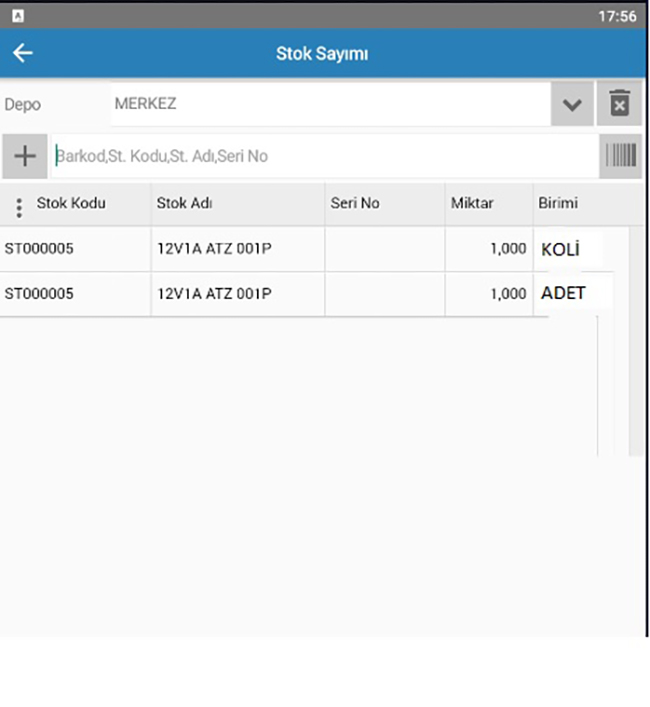Click the 1,000 quantity in KOLİ row
This screenshot has height=707, width=650.
(508, 248)
